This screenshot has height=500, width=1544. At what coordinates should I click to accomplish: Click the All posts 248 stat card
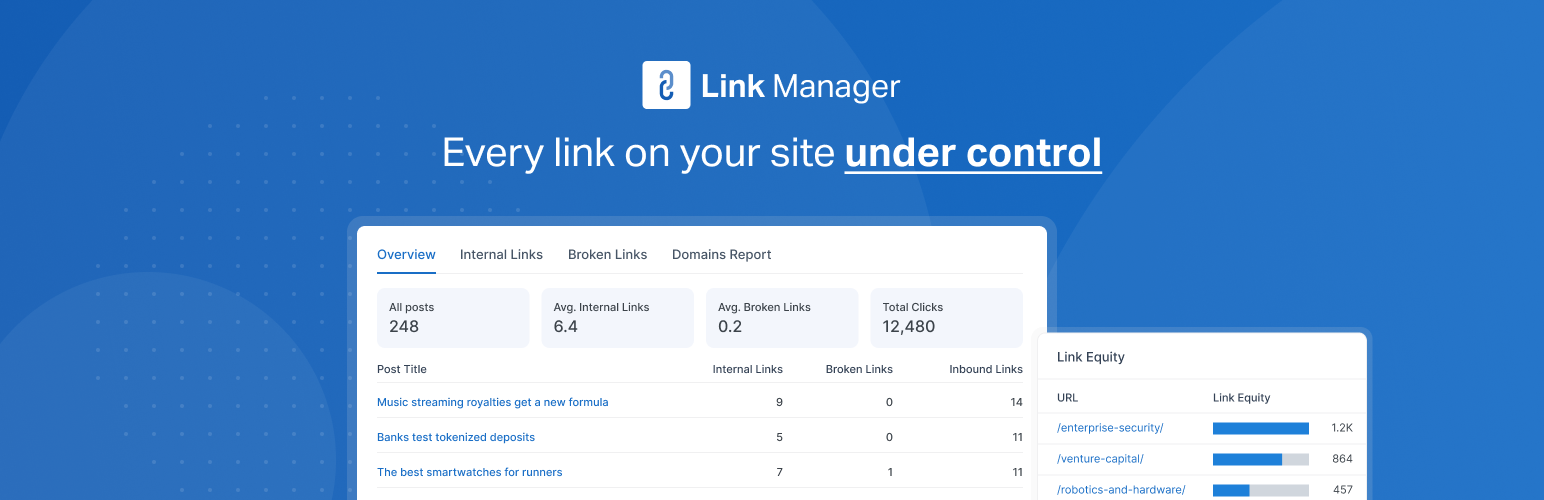click(x=453, y=318)
